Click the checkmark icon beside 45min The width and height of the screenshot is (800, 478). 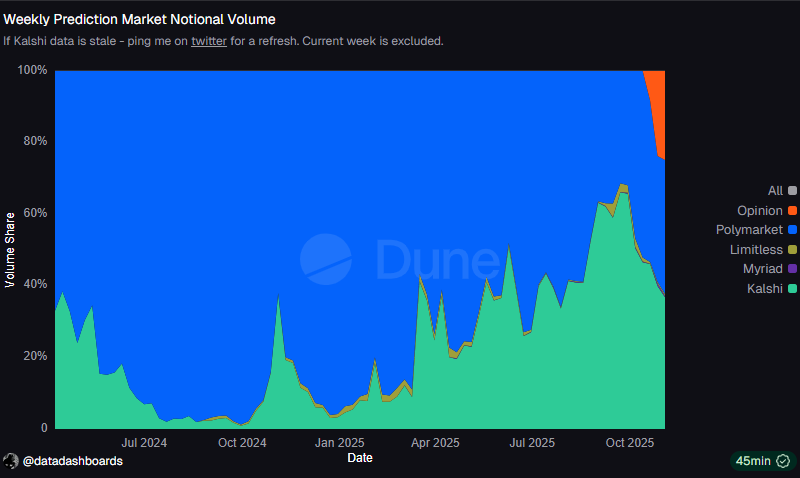pos(782,461)
